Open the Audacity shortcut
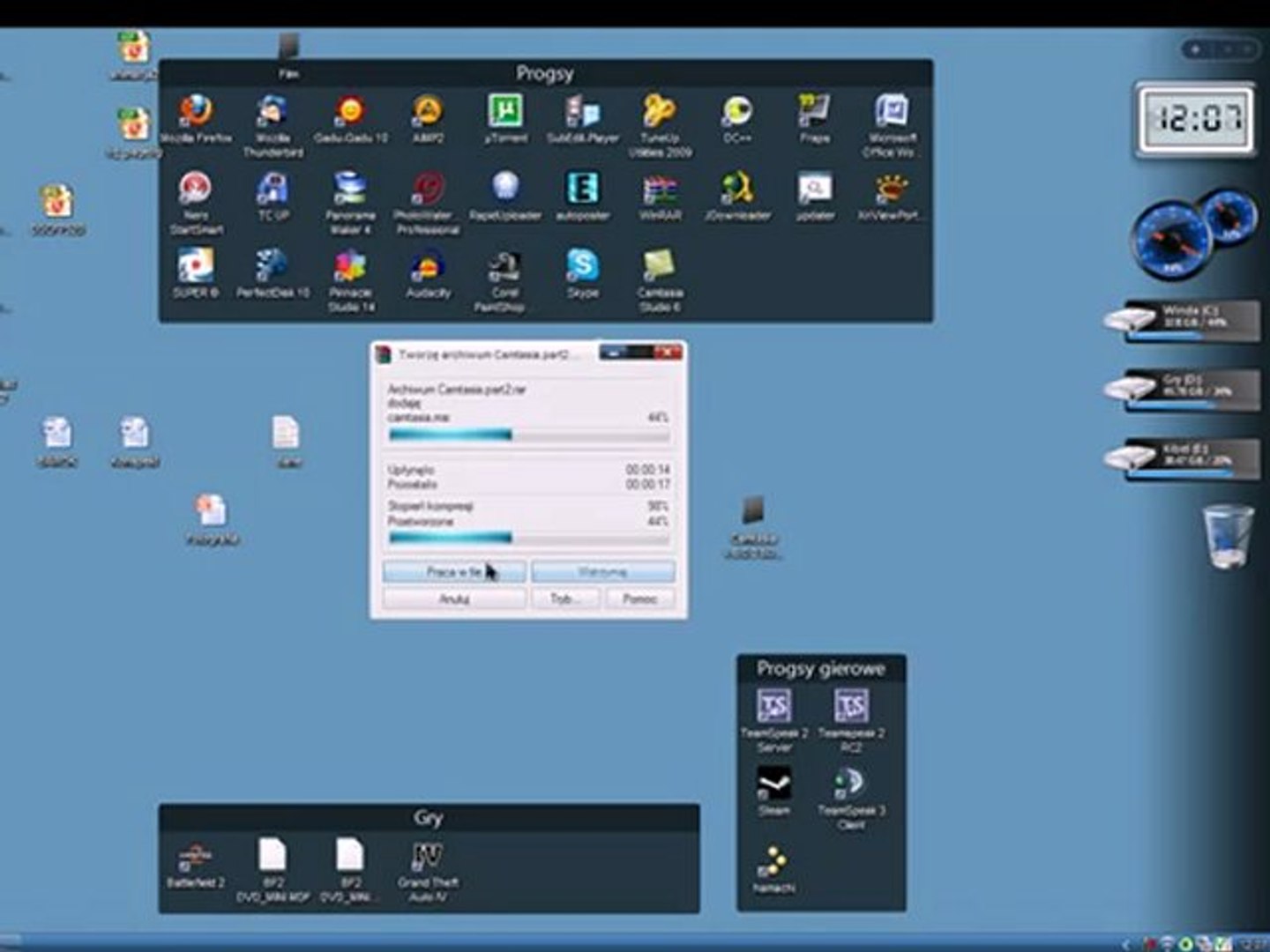 click(428, 273)
